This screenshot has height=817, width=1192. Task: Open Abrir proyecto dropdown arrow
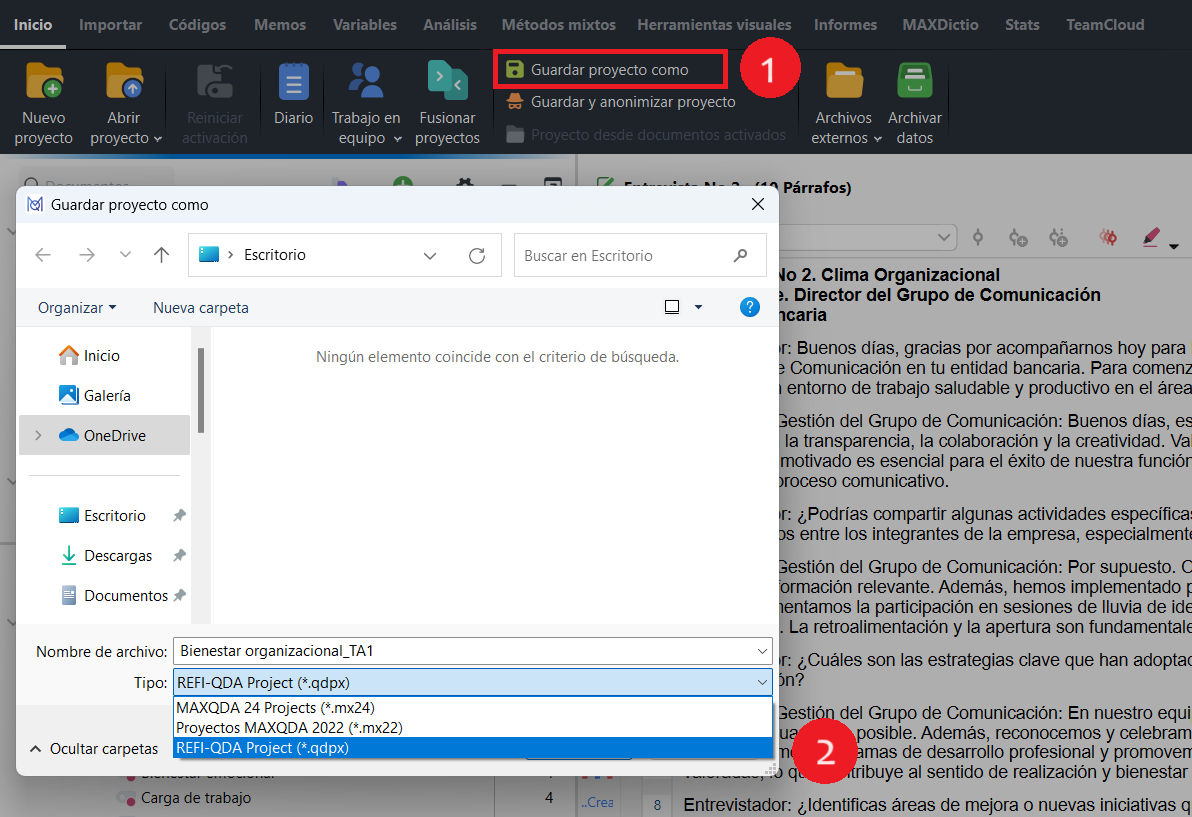158,139
